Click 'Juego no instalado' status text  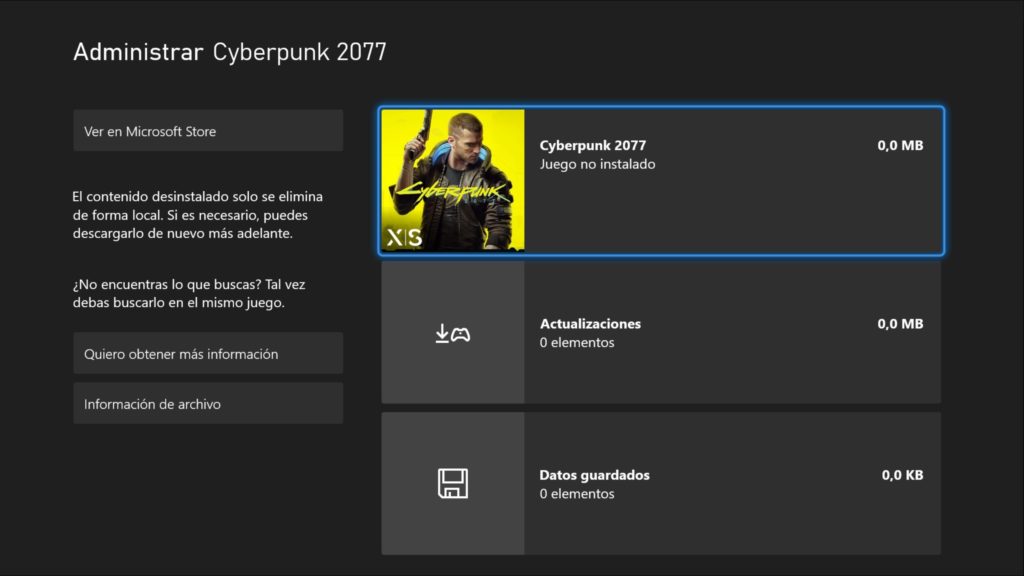click(x=597, y=164)
